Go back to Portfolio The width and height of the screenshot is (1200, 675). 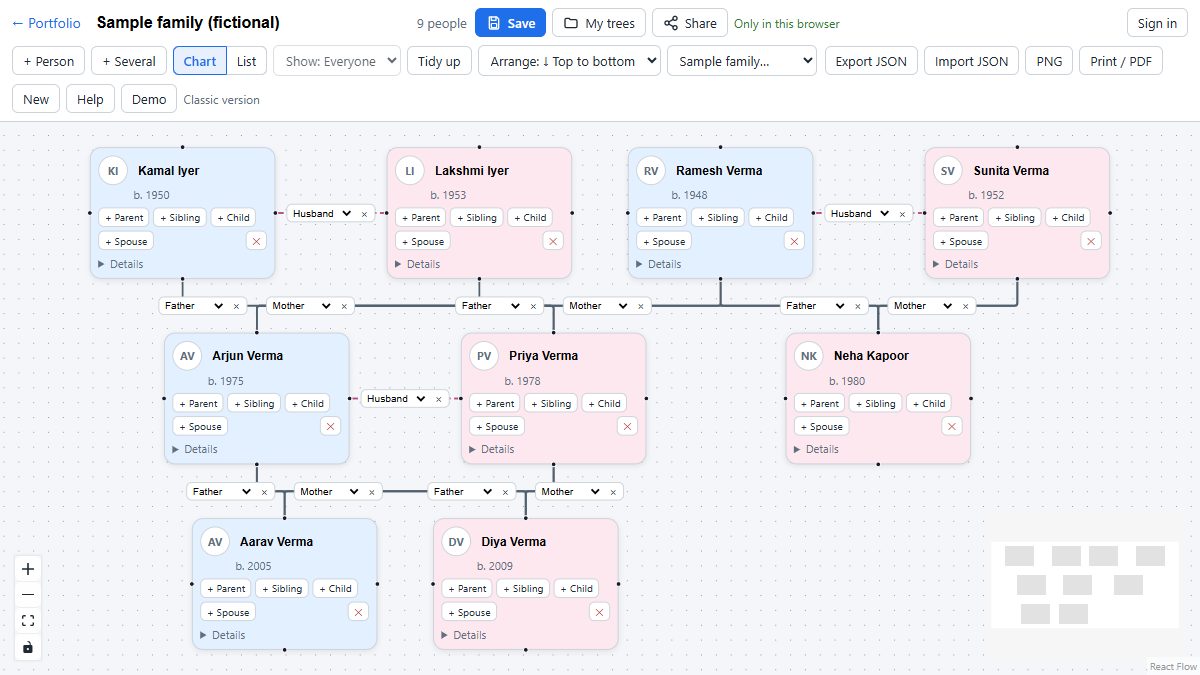click(x=46, y=23)
